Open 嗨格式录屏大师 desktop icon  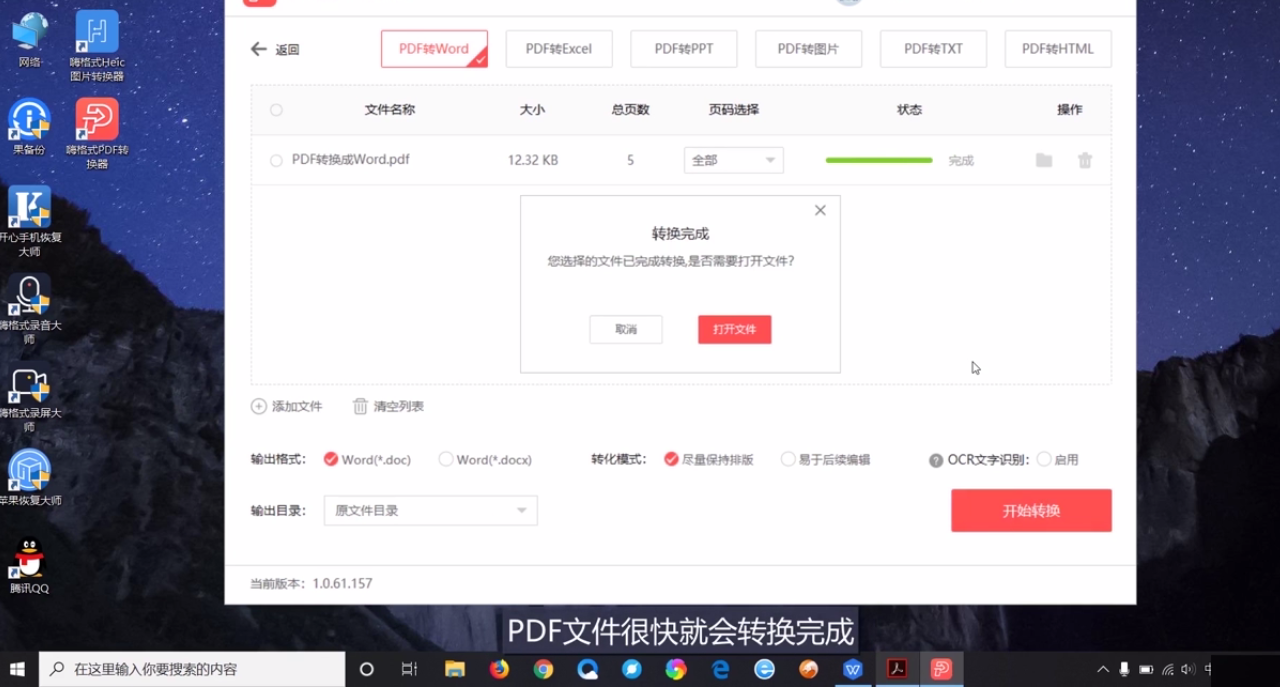(x=29, y=398)
